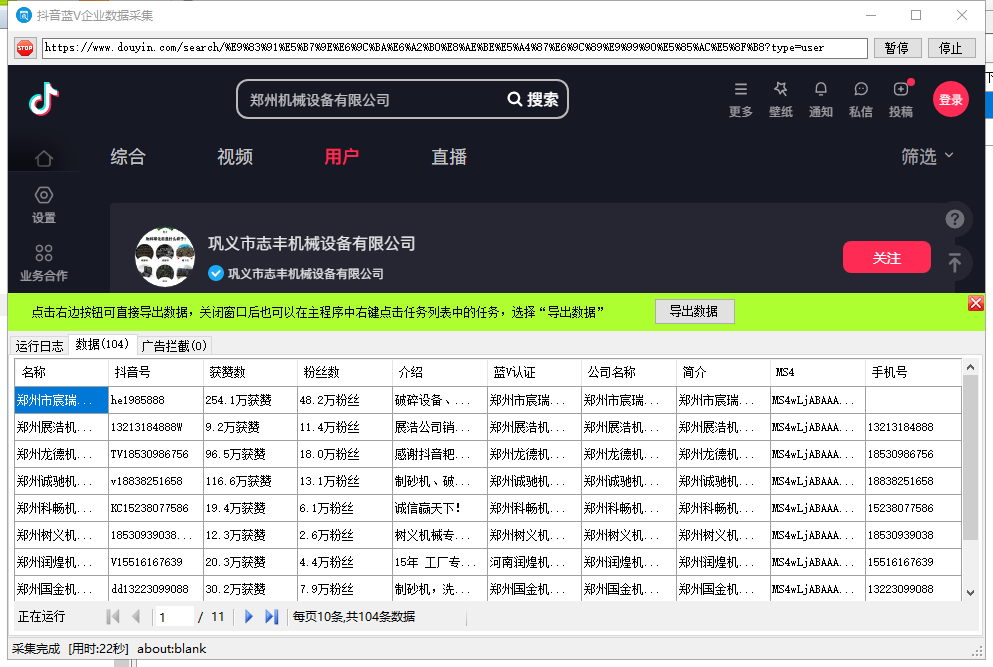Sort by 名称 column header

61,372
